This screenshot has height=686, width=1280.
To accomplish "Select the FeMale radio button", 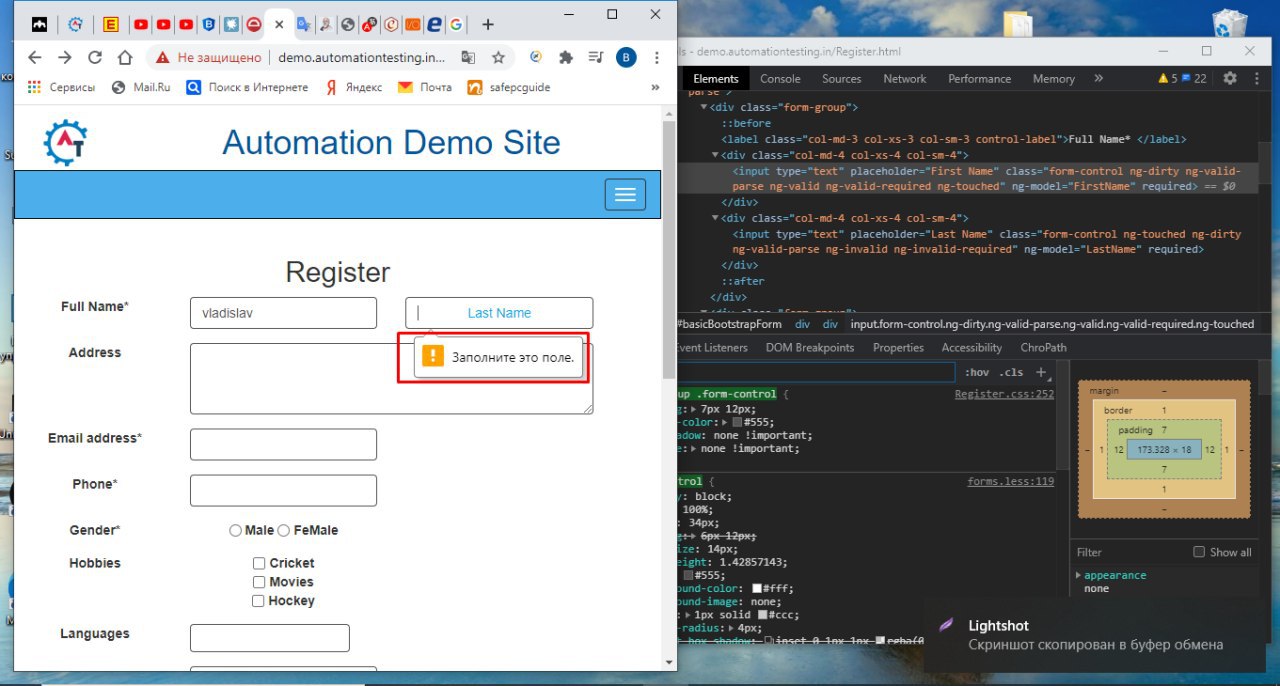I will coord(284,531).
